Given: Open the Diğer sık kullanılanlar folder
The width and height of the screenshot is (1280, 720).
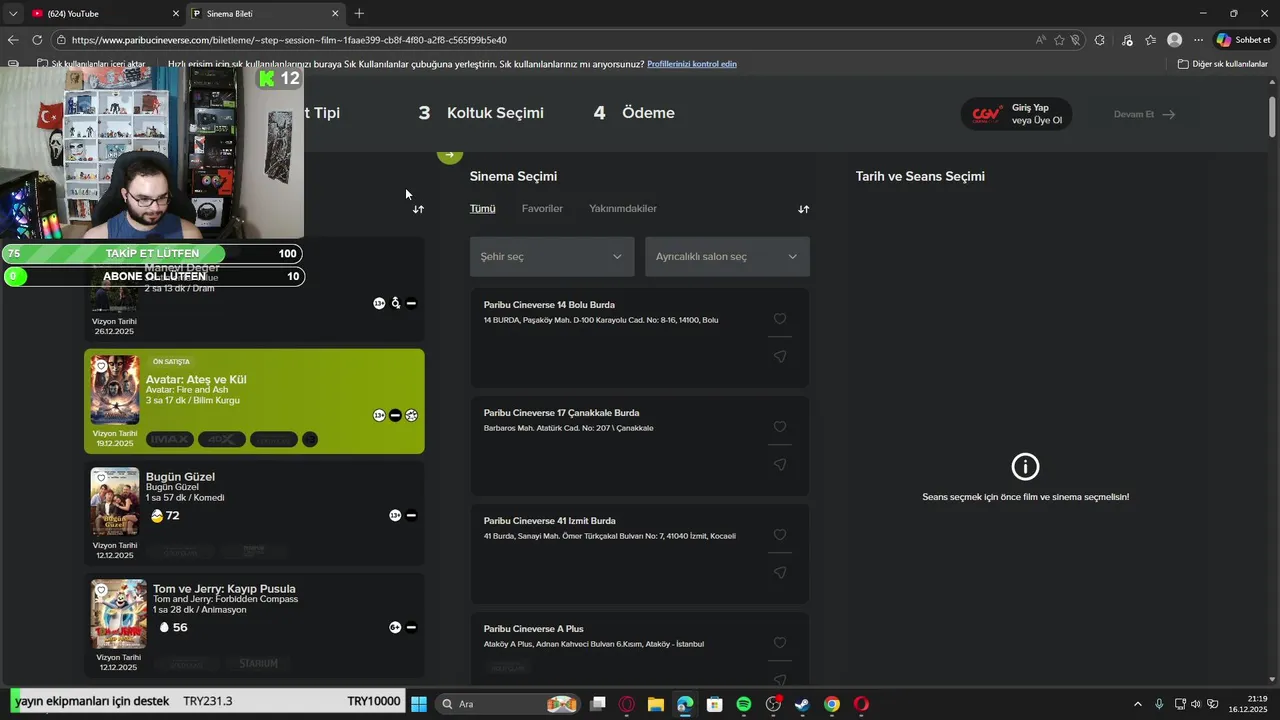Looking at the screenshot, I should tap(1222, 64).
